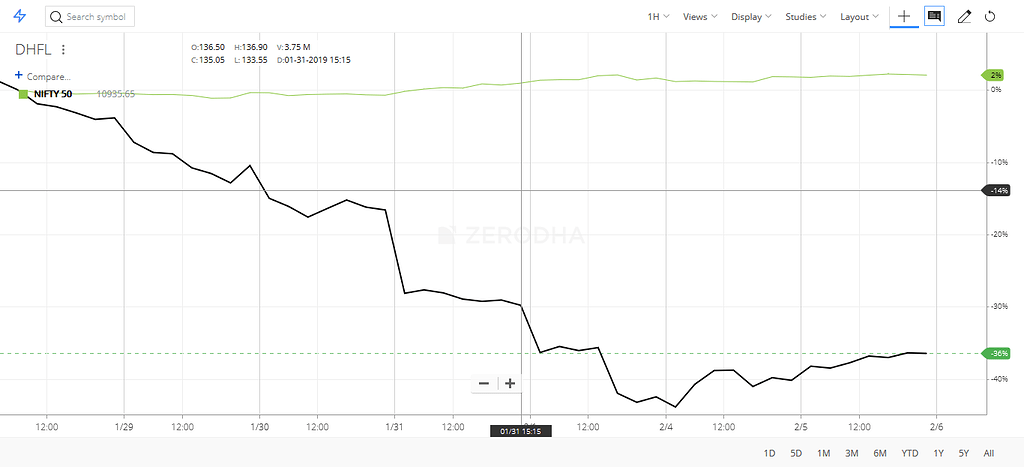Expand the Views dropdown
Image resolution: width=1024 pixels, height=467 pixels.
[x=700, y=17]
